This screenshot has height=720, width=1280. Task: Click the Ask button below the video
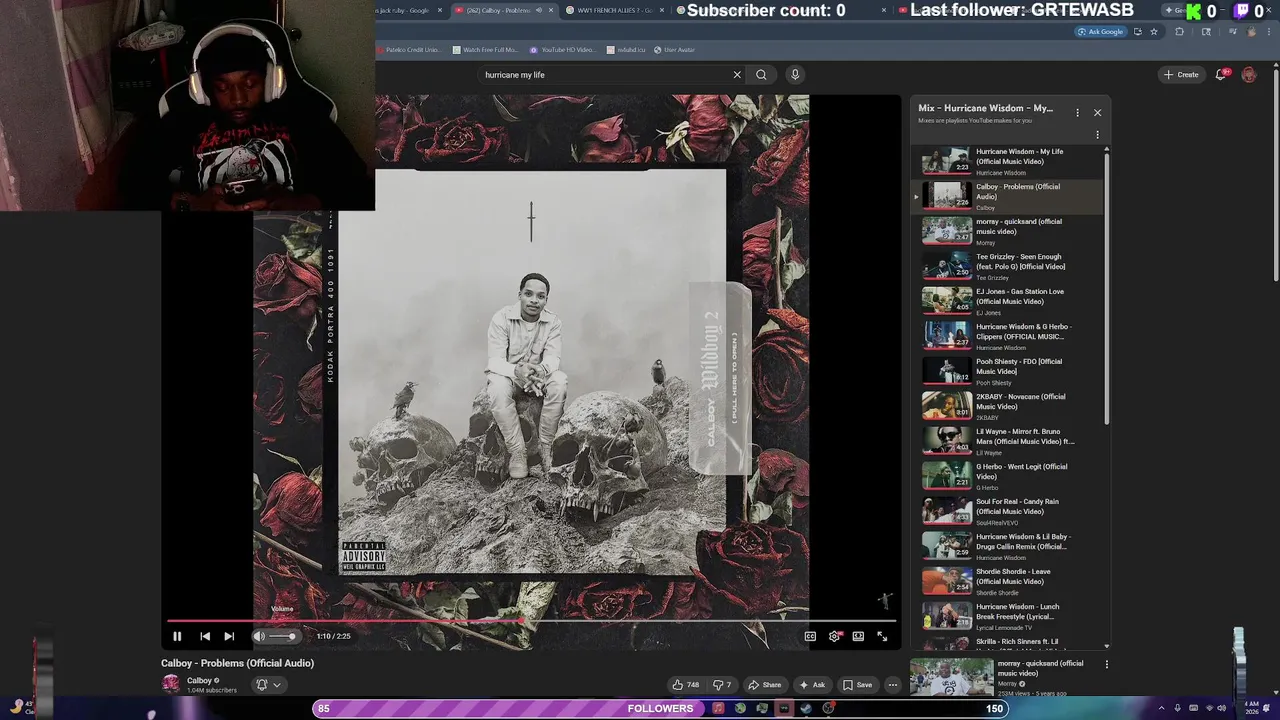click(811, 685)
